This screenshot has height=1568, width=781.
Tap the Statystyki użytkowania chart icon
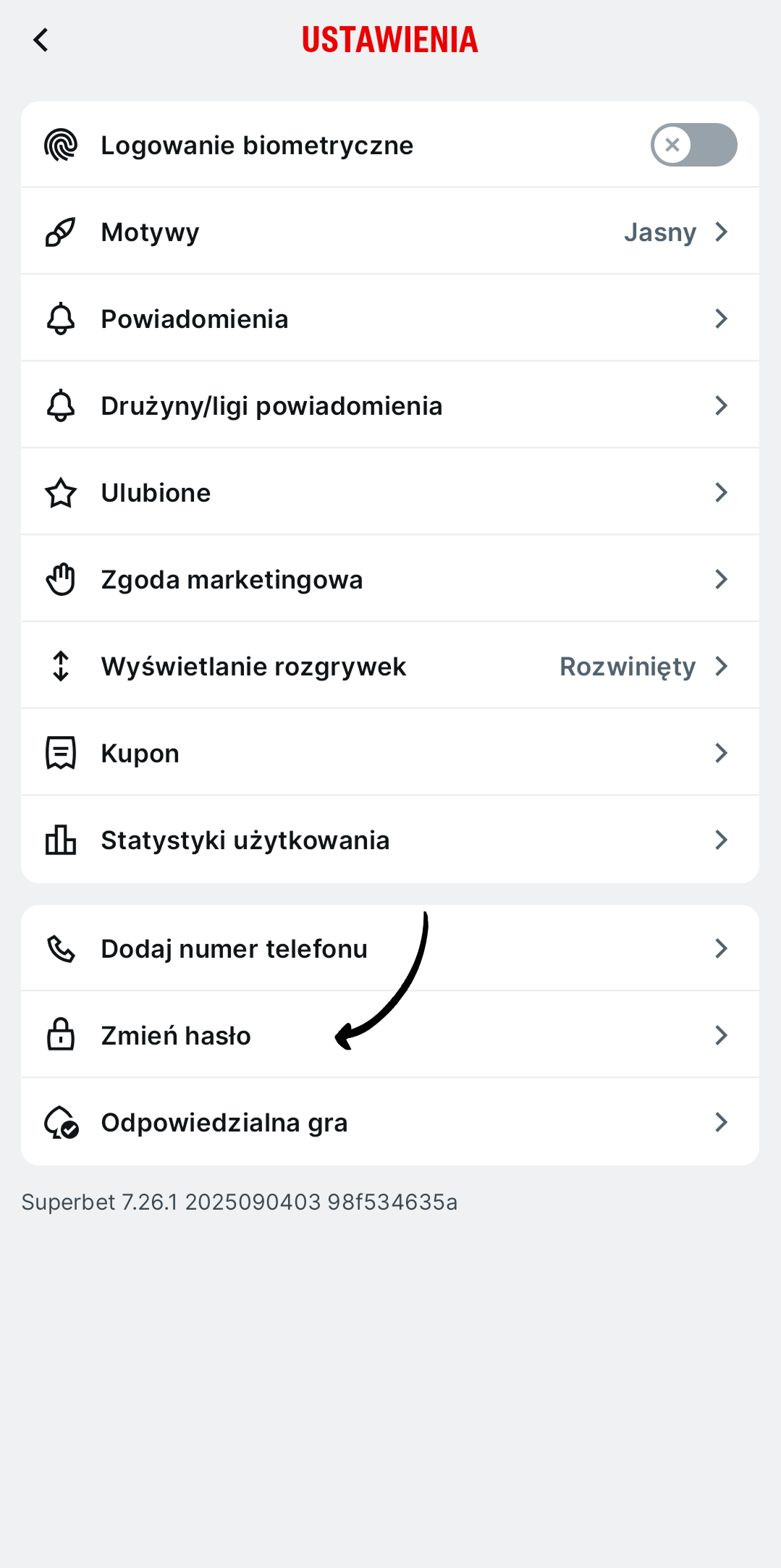pos(61,840)
